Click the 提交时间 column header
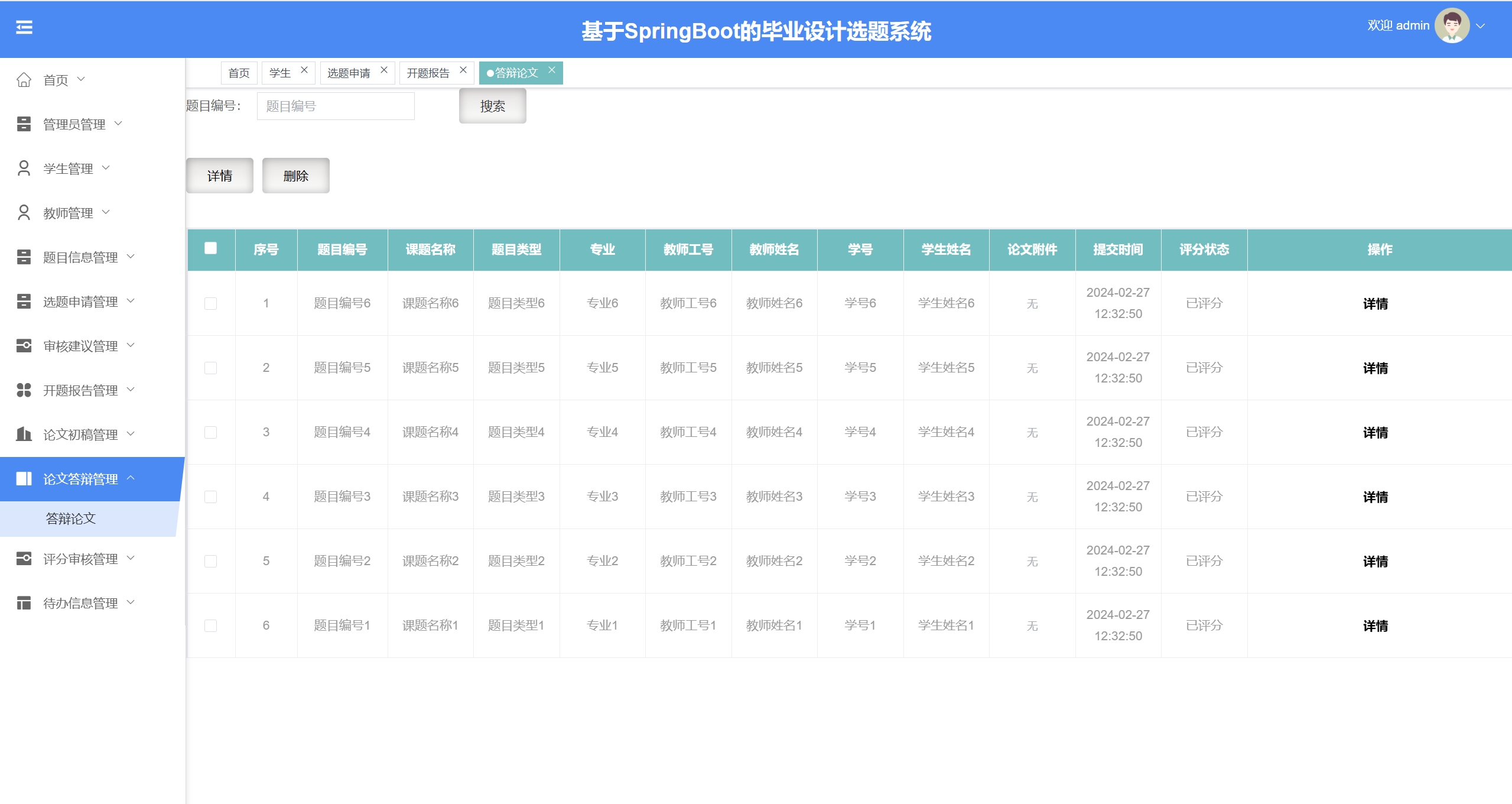The width and height of the screenshot is (1512, 804). (1118, 249)
